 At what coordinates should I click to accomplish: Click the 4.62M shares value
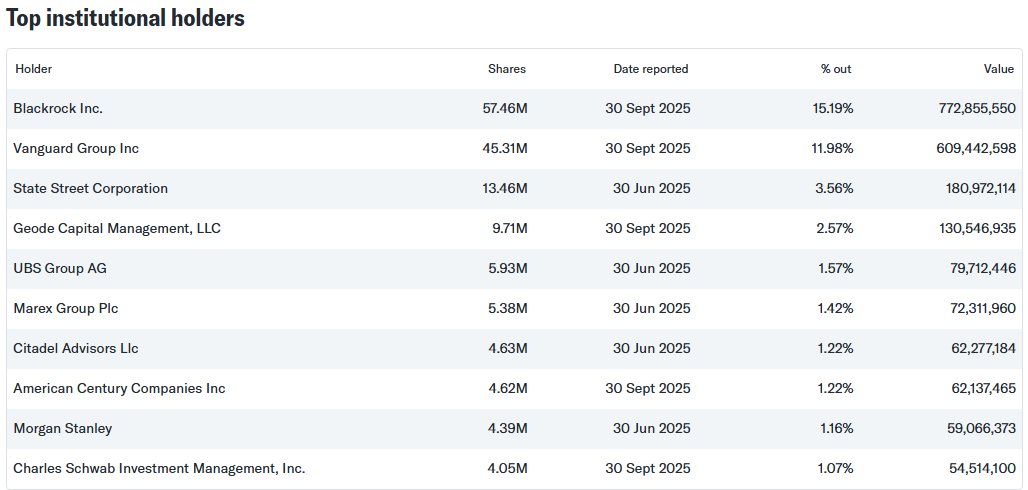508,389
